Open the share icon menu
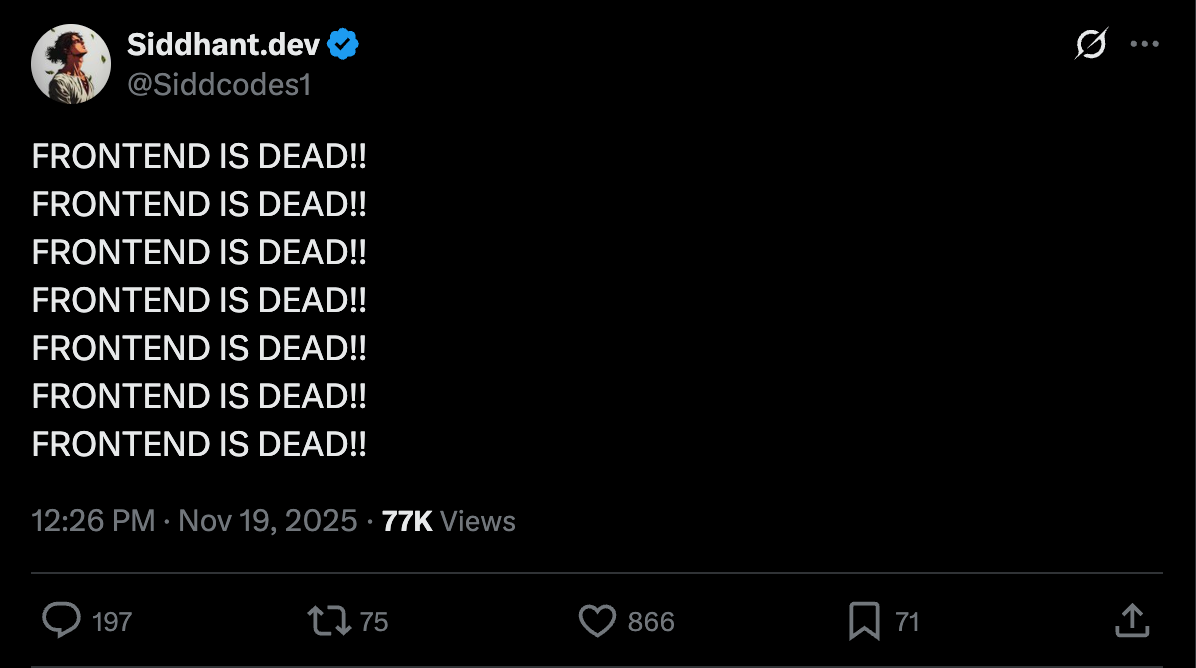Viewport: 1196px width, 668px height. 1131,620
